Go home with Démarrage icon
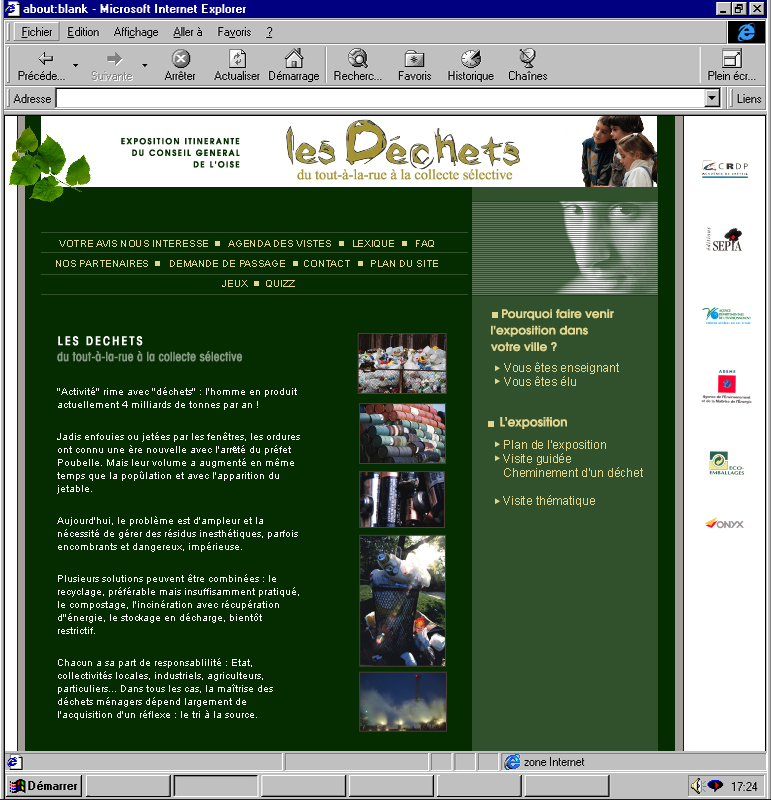 coord(293,59)
